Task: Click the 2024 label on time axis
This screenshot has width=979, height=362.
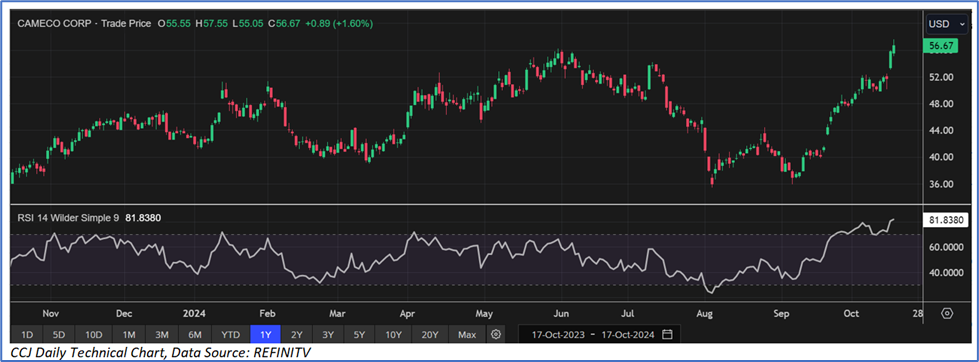Action: [195, 313]
